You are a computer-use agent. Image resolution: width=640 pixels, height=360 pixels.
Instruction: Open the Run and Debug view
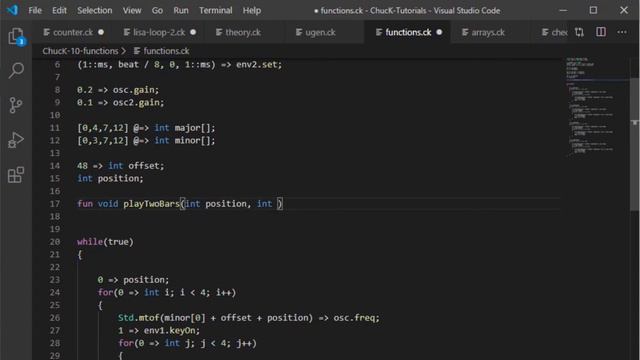point(16,140)
